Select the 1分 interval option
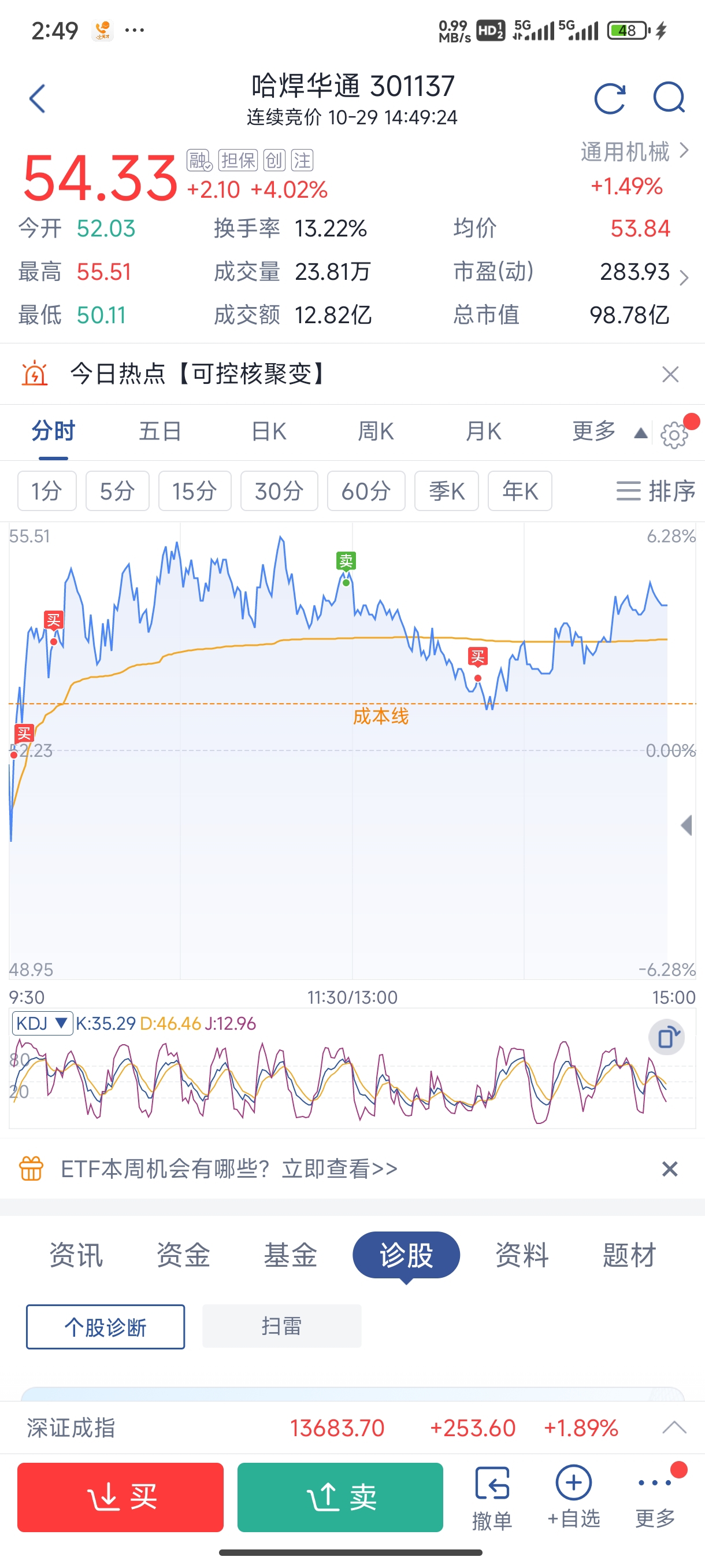 pos(47,491)
